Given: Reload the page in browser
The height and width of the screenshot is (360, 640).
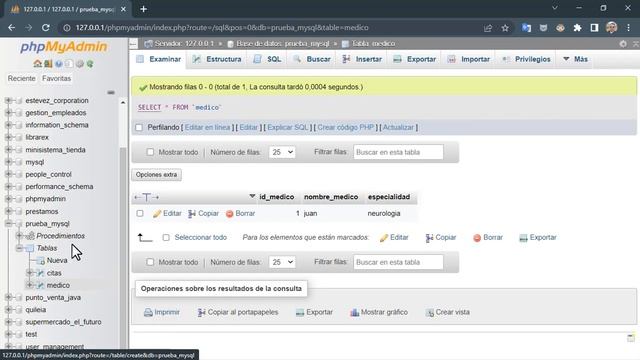Looking at the screenshot, I should (46, 28).
